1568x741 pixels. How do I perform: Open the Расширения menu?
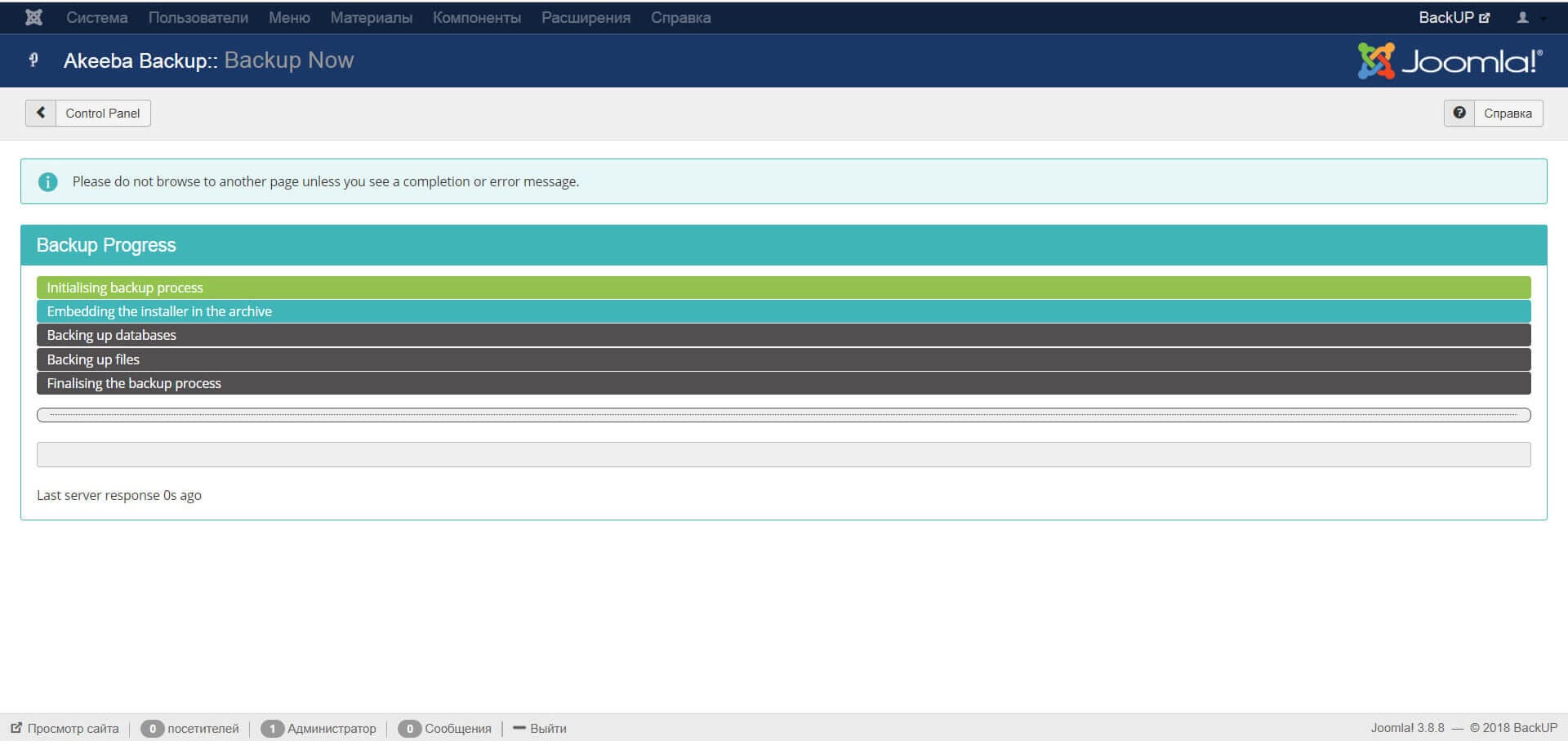click(586, 17)
